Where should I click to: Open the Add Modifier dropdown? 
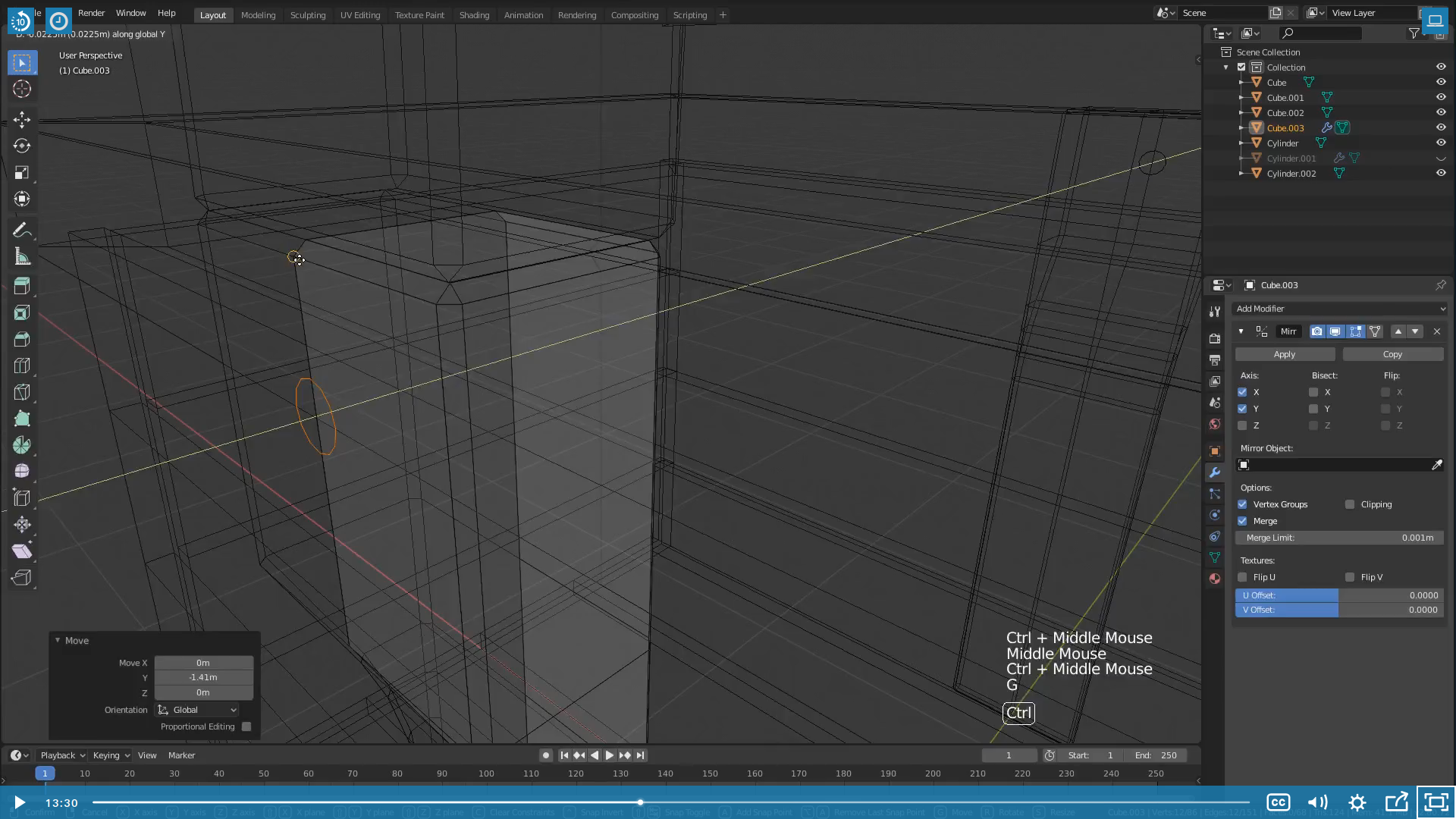tap(1339, 309)
